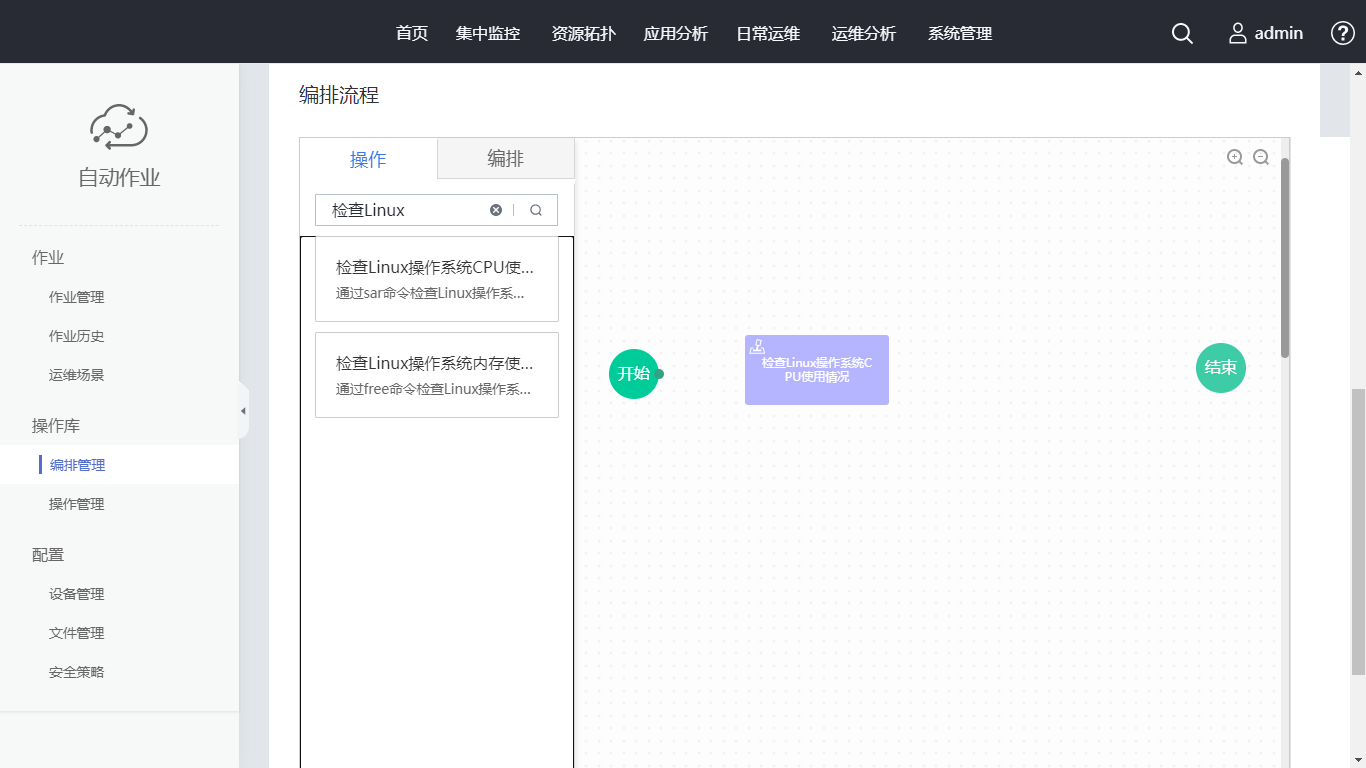Clear the 检查Linux search text
This screenshot has height=768, width=1366.
pyautogui.click(x=496, y=210)
